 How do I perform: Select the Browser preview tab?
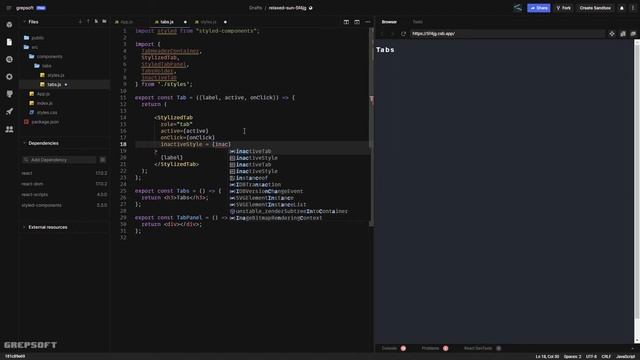(389, 22)
